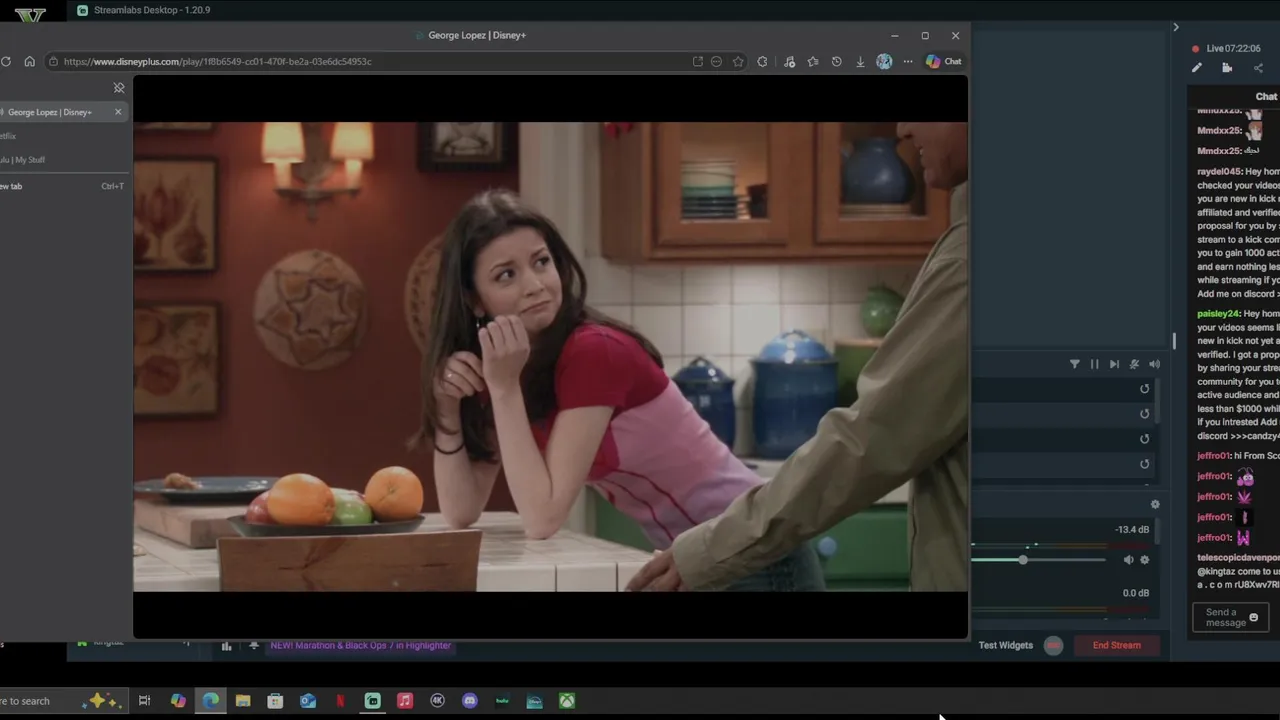This screenshot has width=1280, height=720.
Task: Open the camera icon under Live timer
Action: [1227, 68]
